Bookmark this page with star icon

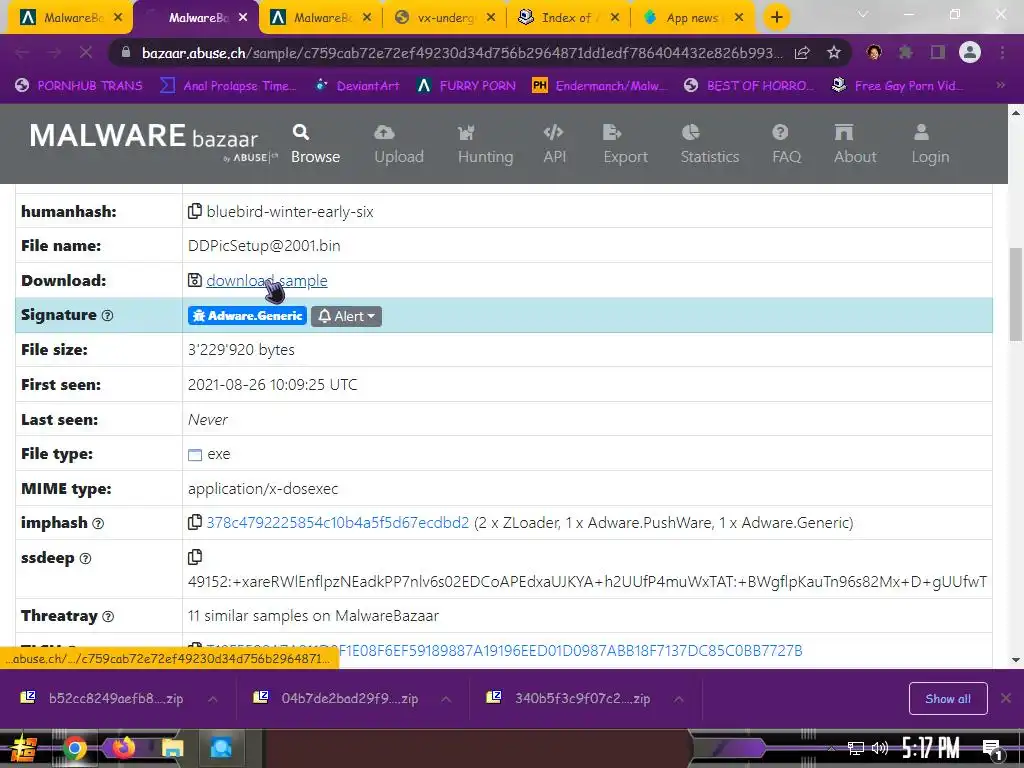point(833,53)
